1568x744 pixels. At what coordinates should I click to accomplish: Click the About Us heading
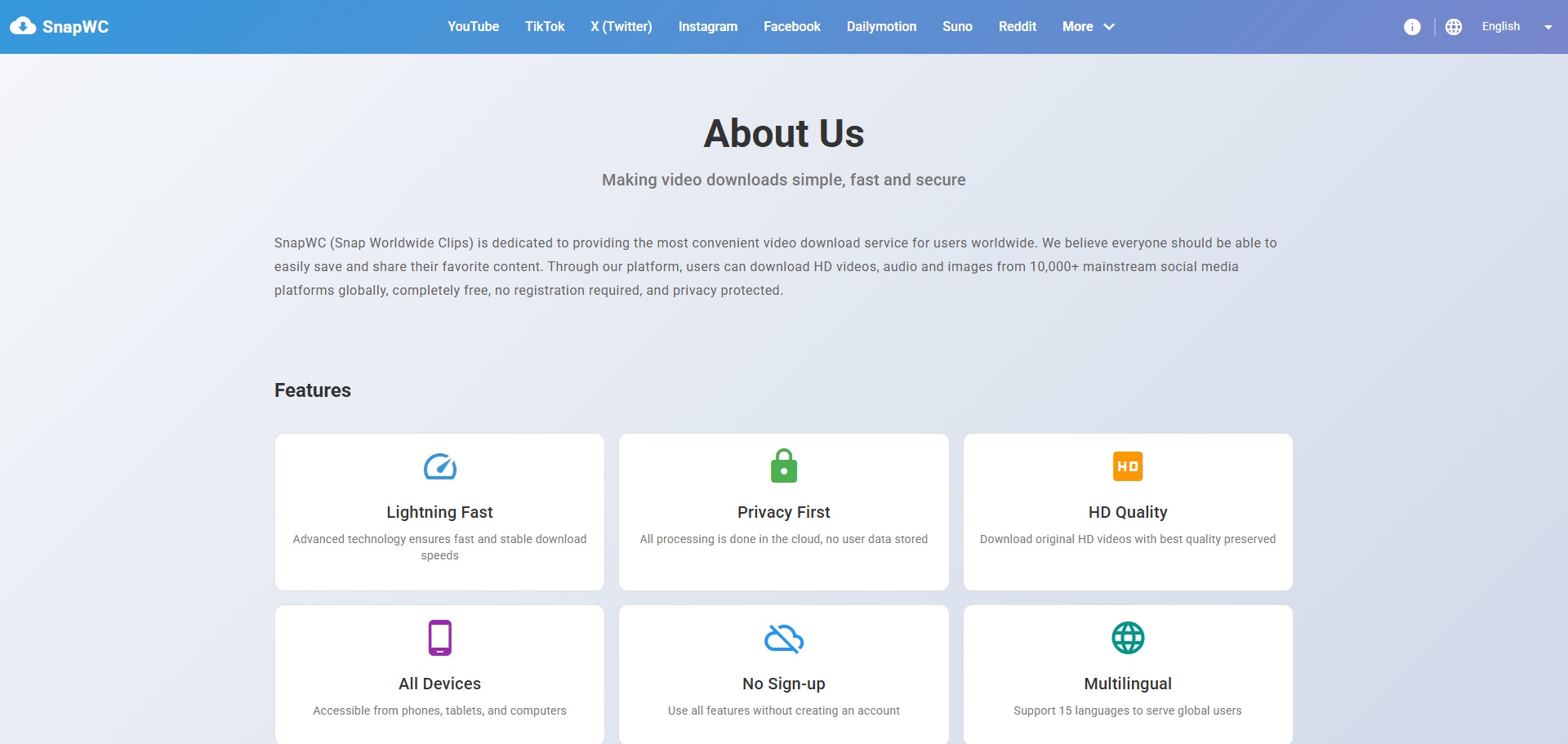(784, 133)
